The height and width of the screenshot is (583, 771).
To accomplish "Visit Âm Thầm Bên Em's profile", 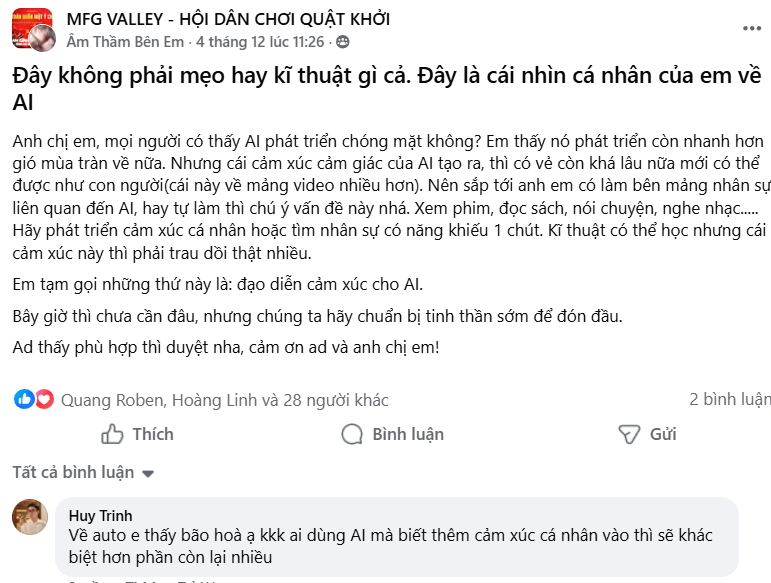I will click(x=126, y=42).
